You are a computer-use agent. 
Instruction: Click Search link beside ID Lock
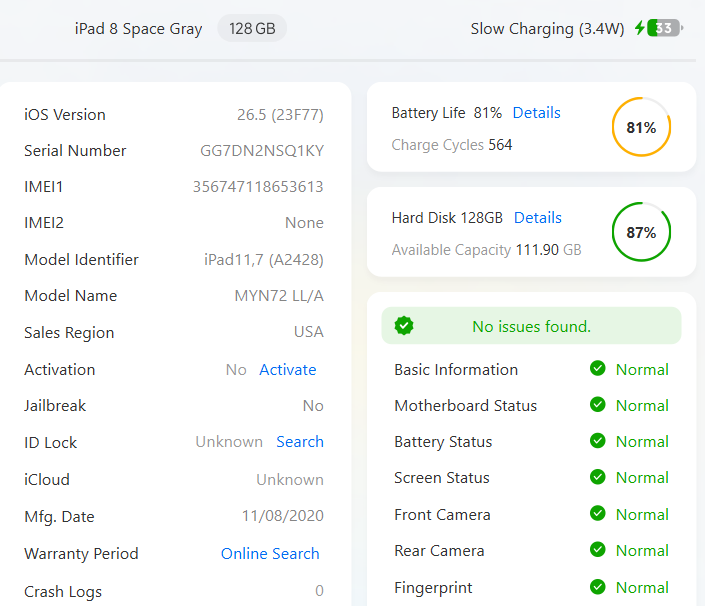click(x=300, y=441)
